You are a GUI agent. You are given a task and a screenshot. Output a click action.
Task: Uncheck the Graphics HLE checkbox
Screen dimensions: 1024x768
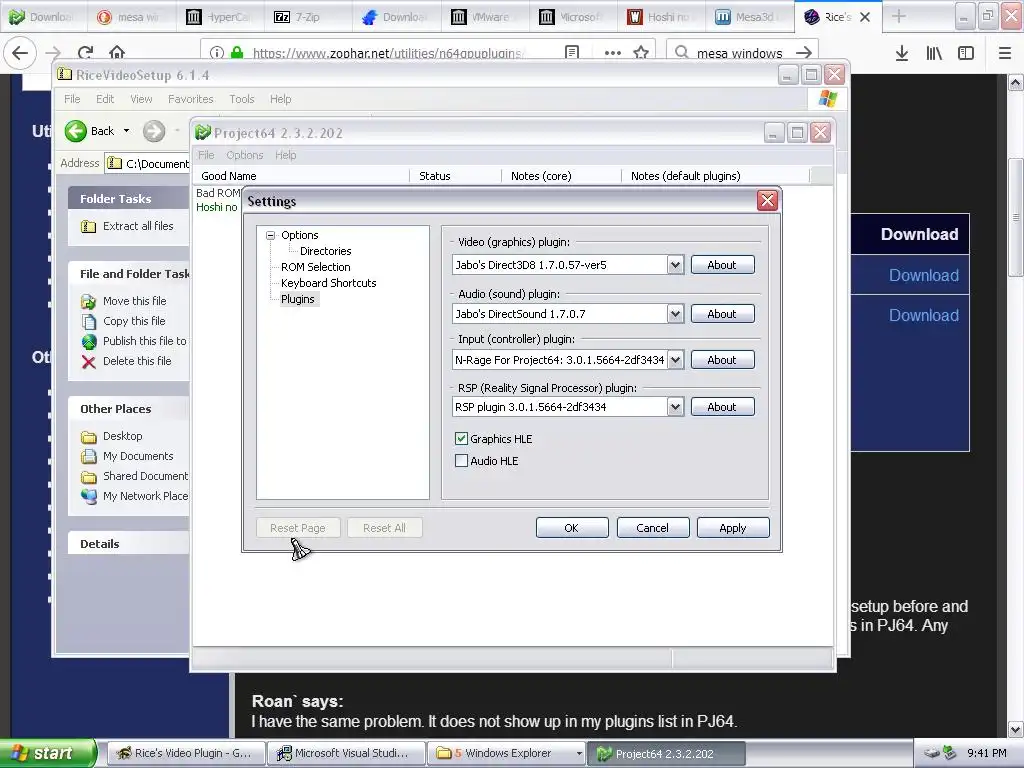point(461,438)
